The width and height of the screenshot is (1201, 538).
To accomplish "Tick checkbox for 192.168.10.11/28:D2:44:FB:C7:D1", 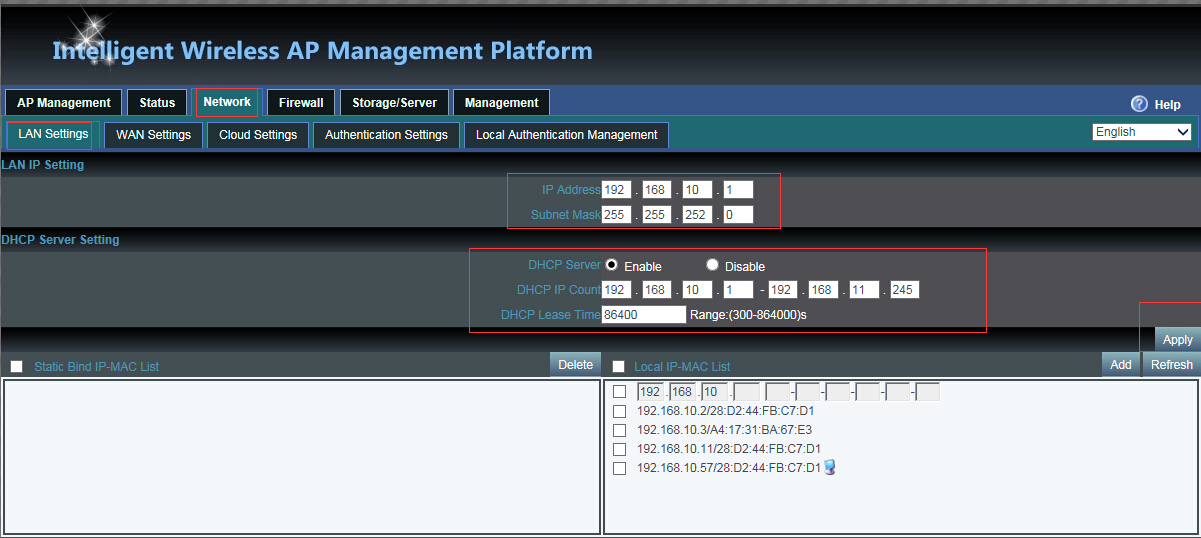I will click(x=620, y=449).
